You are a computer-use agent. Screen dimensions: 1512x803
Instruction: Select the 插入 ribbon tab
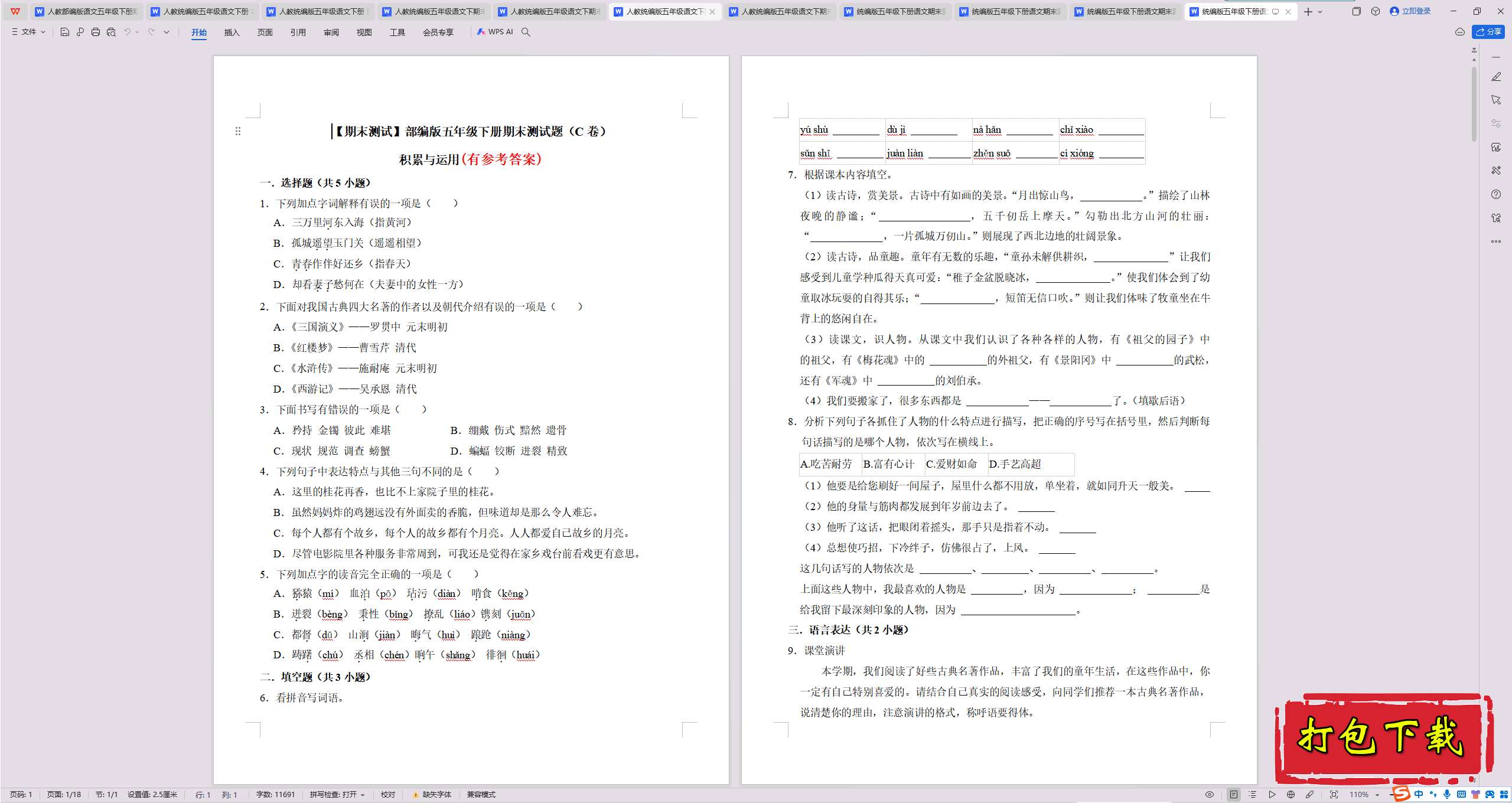tap(232, 32)
